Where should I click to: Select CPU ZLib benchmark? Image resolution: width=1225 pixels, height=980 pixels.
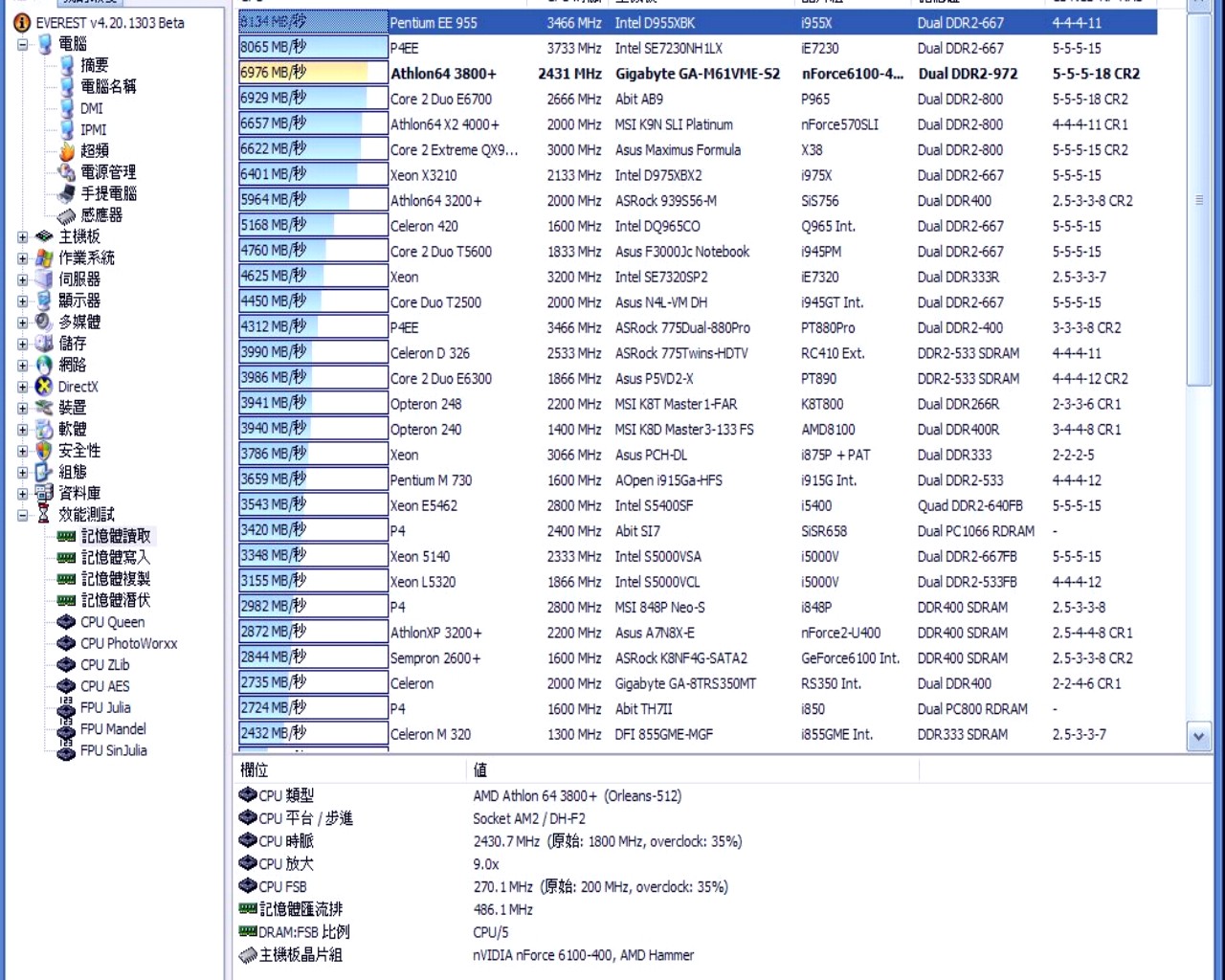(105, 665)
